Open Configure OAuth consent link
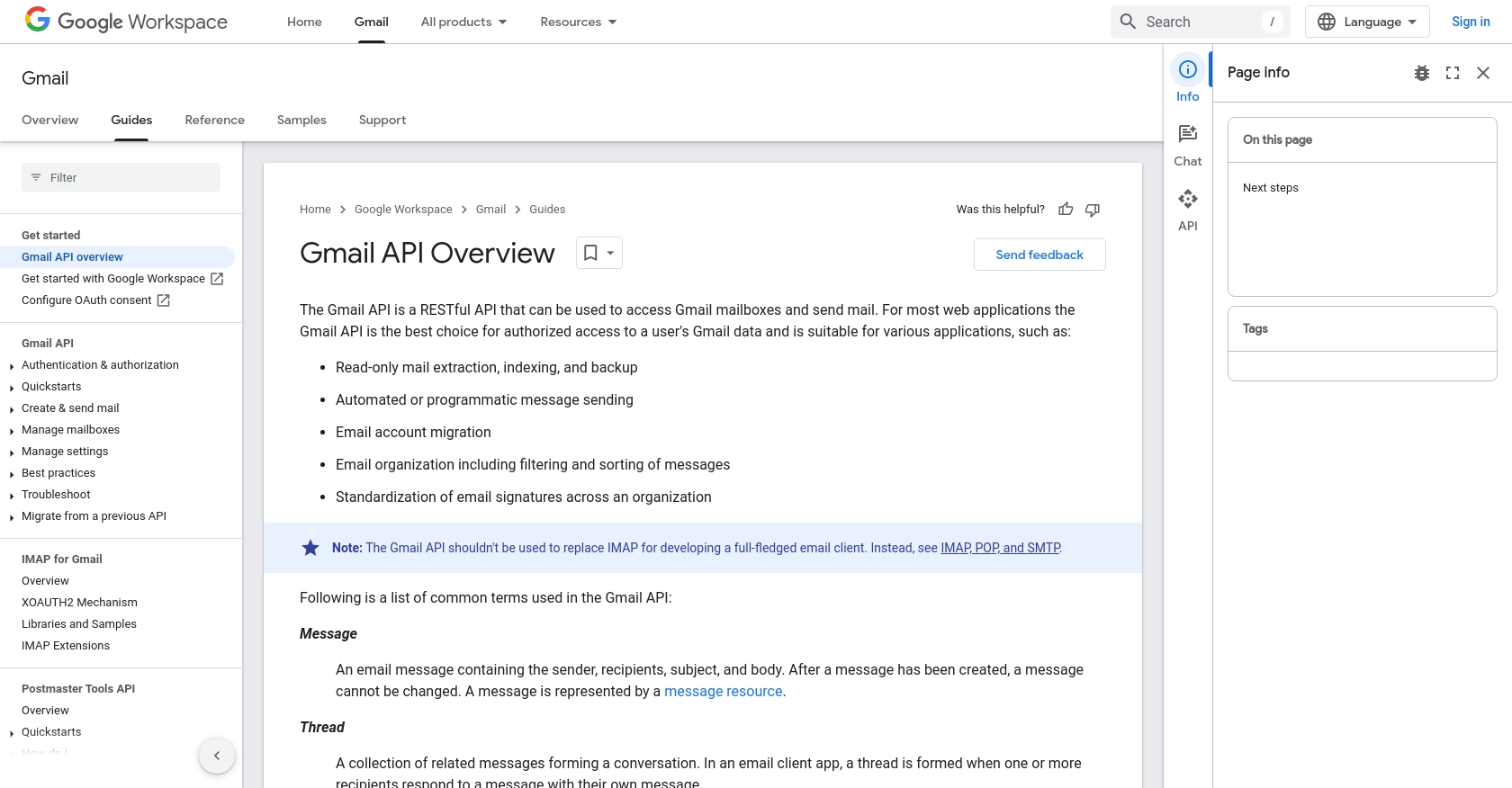Viewport: 1512px width, 788px height. [86, 300]
